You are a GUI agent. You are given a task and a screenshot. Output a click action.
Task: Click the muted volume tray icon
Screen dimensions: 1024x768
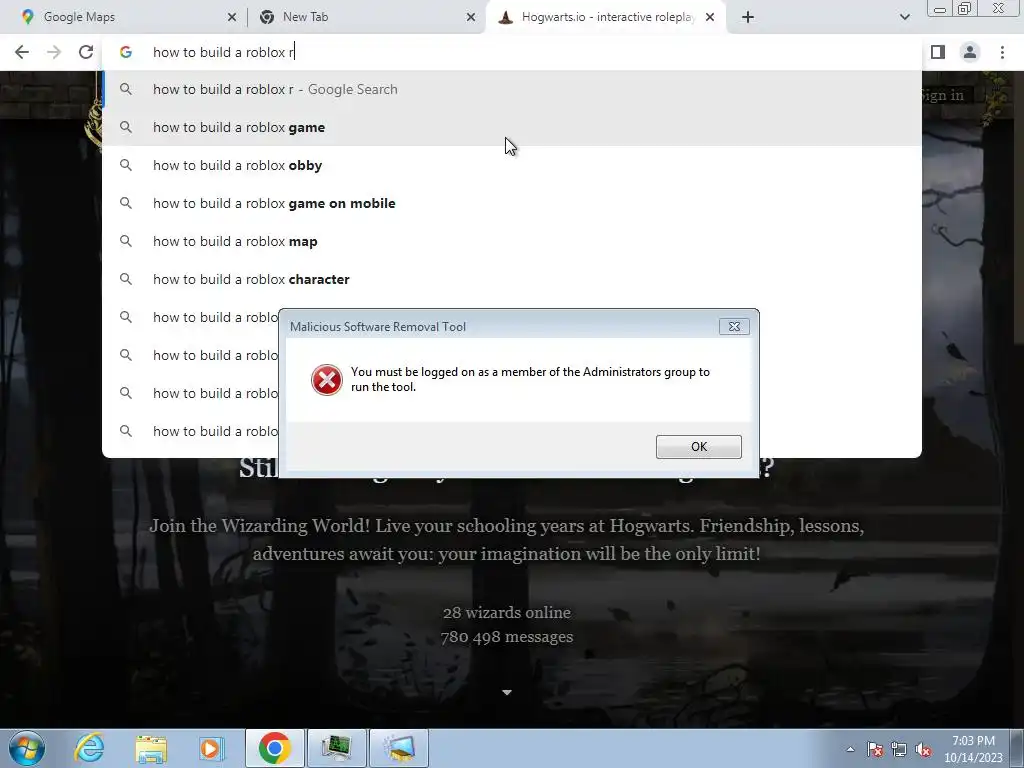pyautogui.click(x=923, y=749)
